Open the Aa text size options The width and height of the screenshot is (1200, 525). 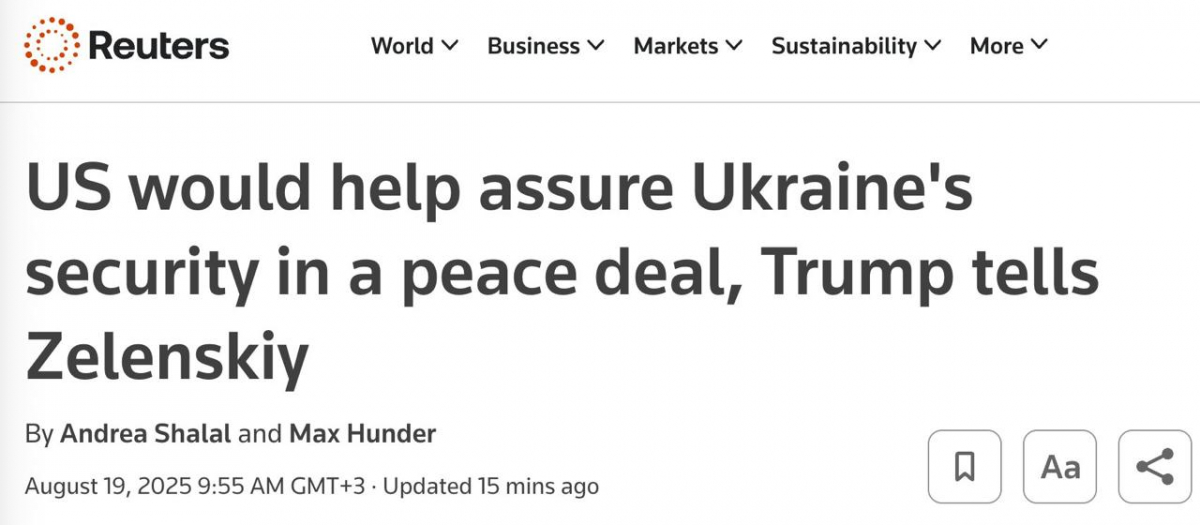click(1060, 467)
